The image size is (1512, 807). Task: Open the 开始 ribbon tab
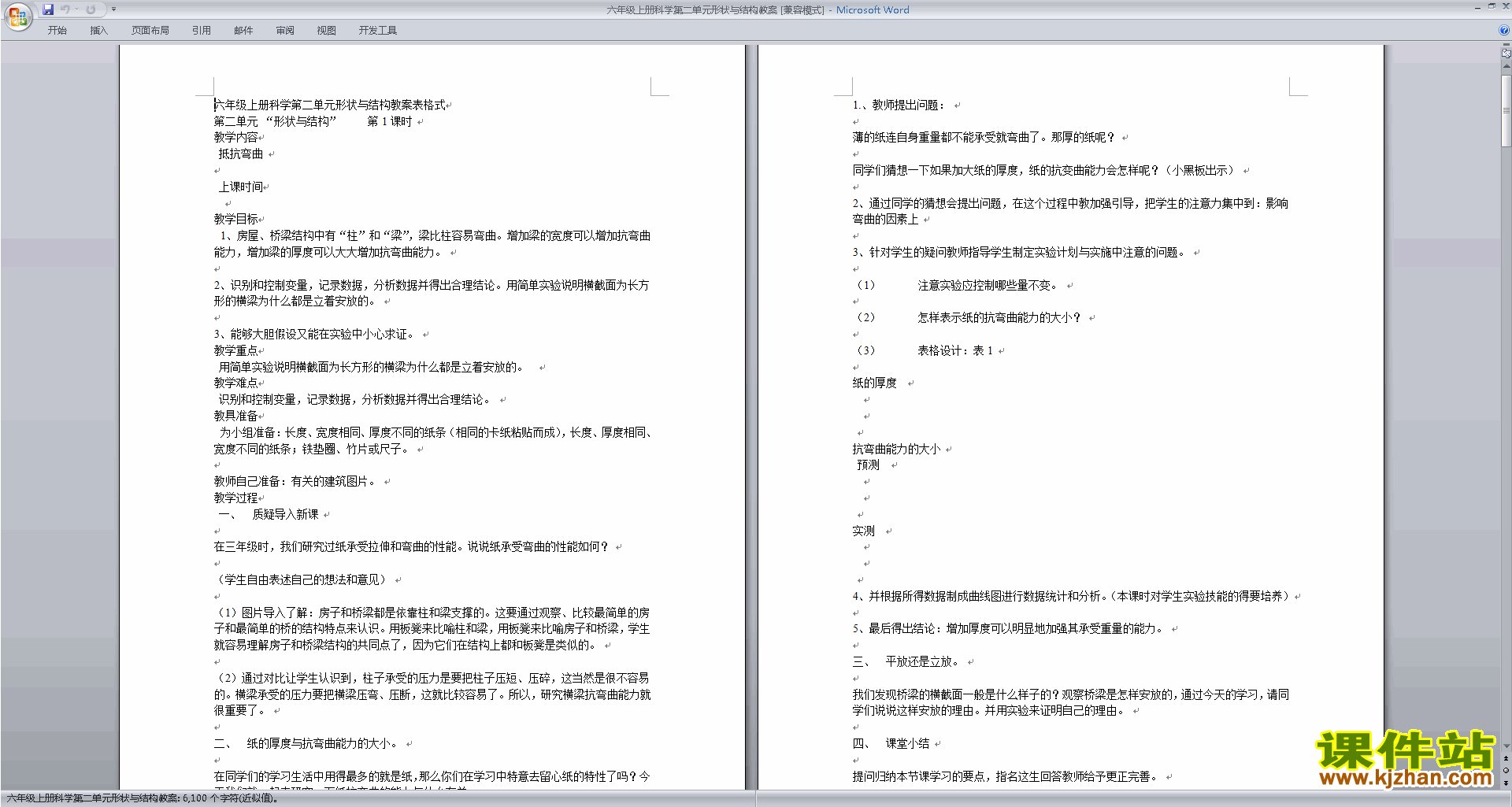pyautogui.click(x=57, y=30)
